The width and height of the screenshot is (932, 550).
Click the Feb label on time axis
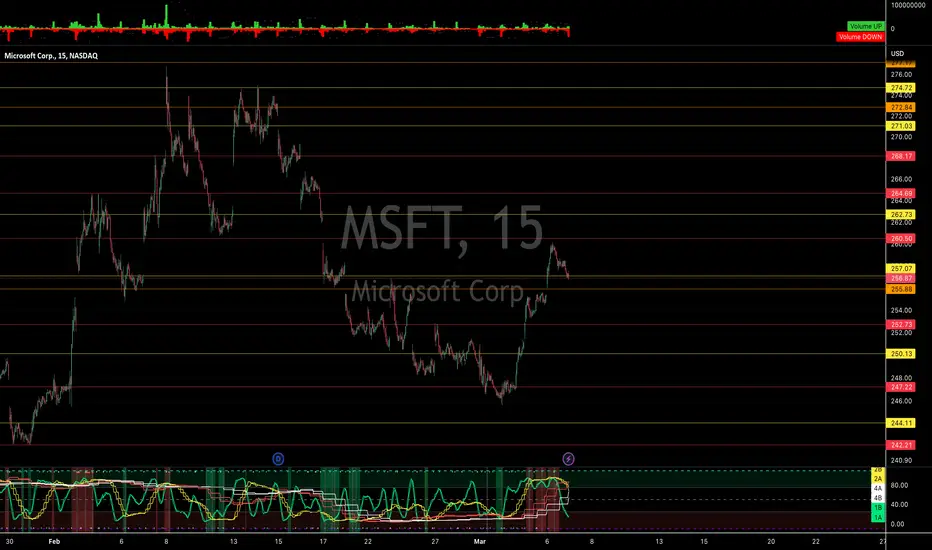[54, 542]
